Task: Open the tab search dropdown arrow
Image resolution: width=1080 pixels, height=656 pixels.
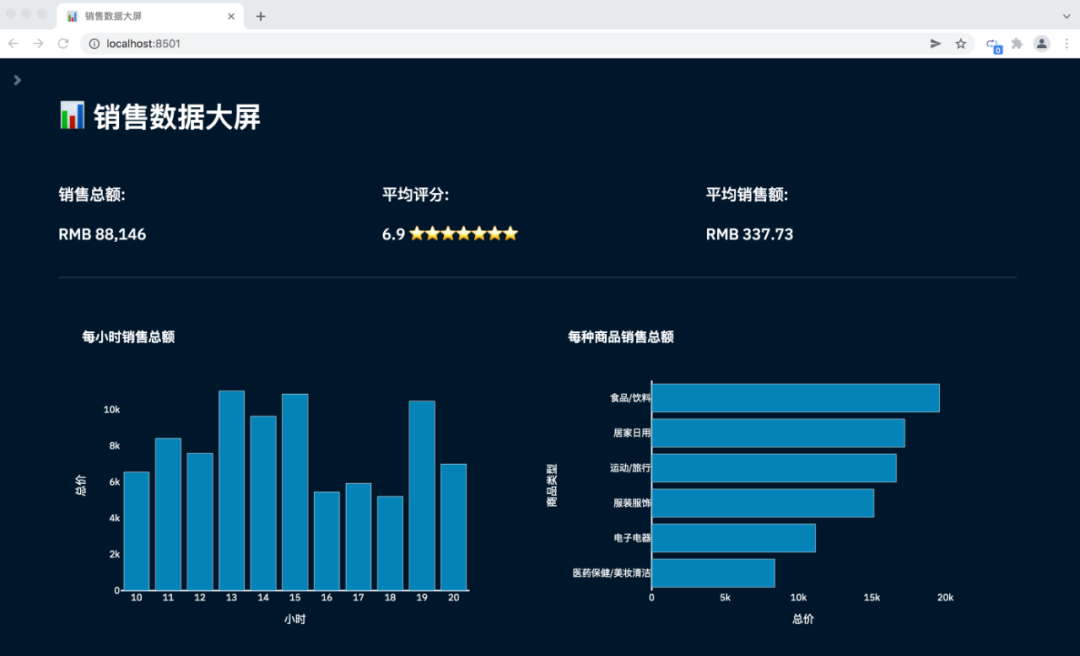Action: point(1066,16)
